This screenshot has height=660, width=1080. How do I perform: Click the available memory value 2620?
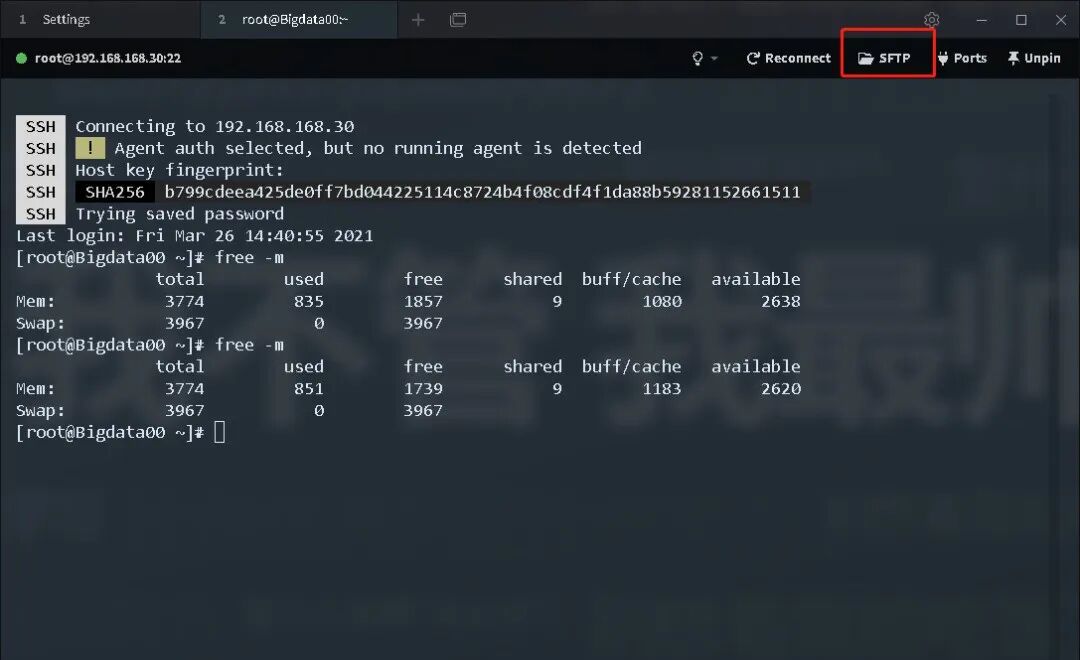pyautogui.click(x=780, y=389)
